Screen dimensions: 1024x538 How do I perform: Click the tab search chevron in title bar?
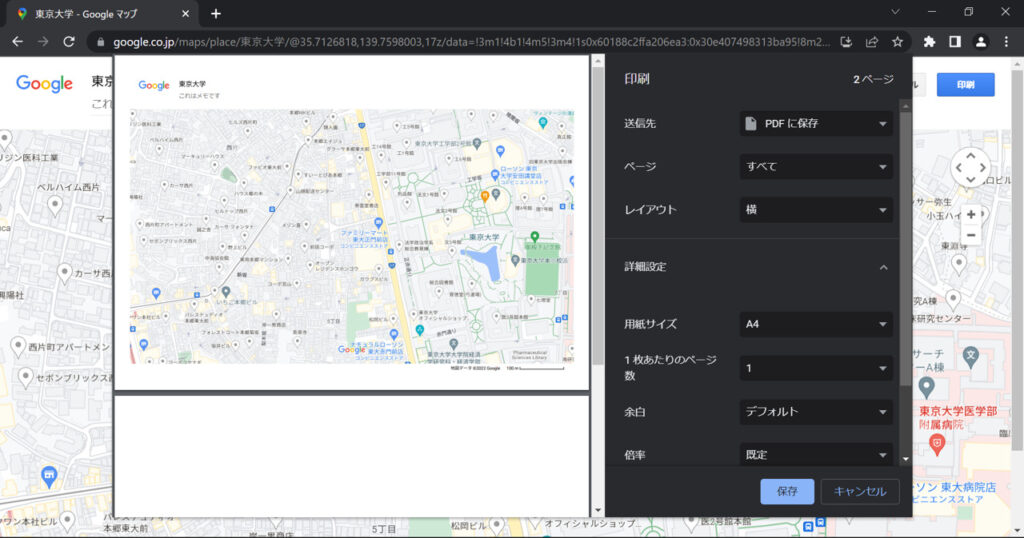(x=895, y=12)
